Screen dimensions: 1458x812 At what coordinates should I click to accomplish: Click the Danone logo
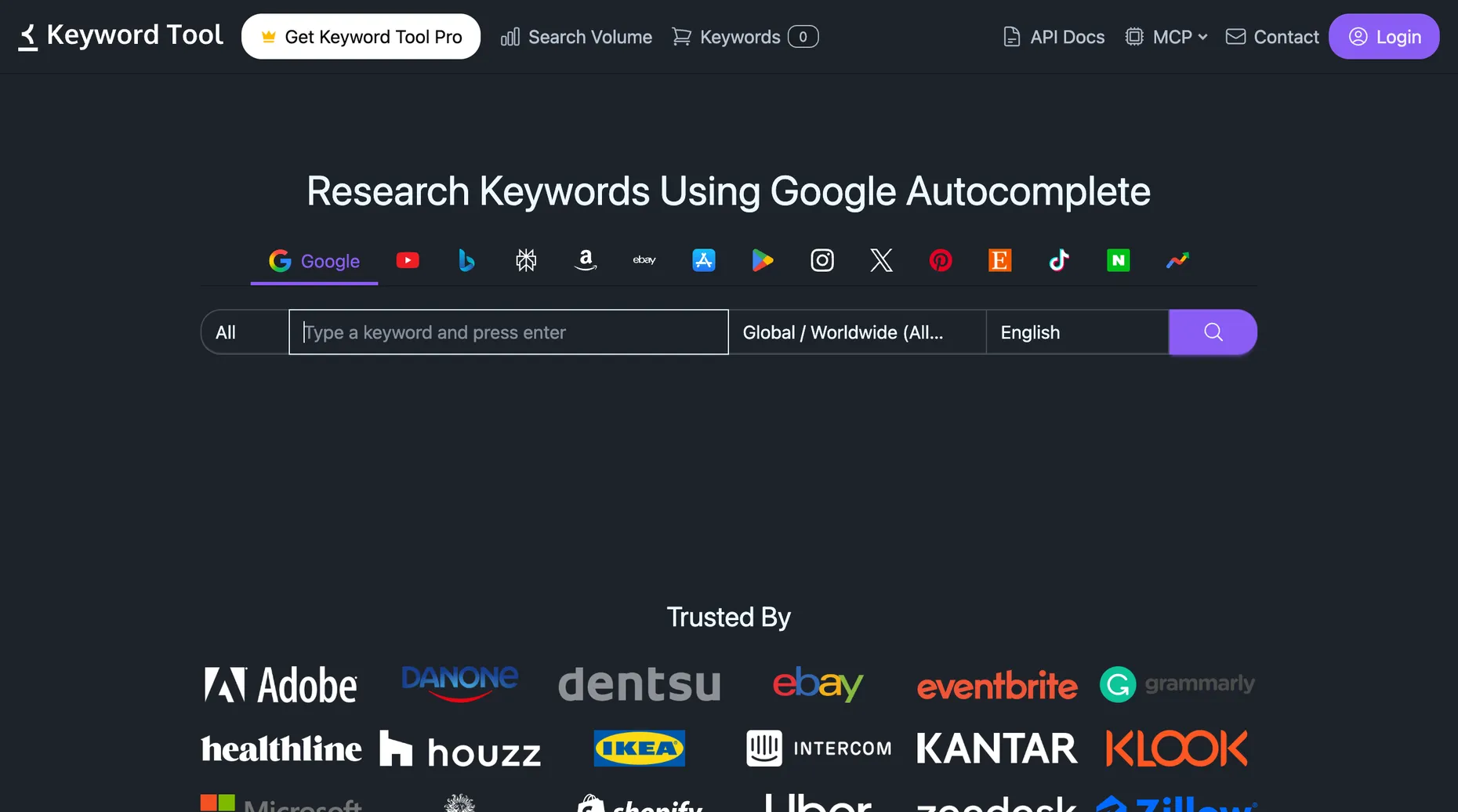(x=459, y=683)
